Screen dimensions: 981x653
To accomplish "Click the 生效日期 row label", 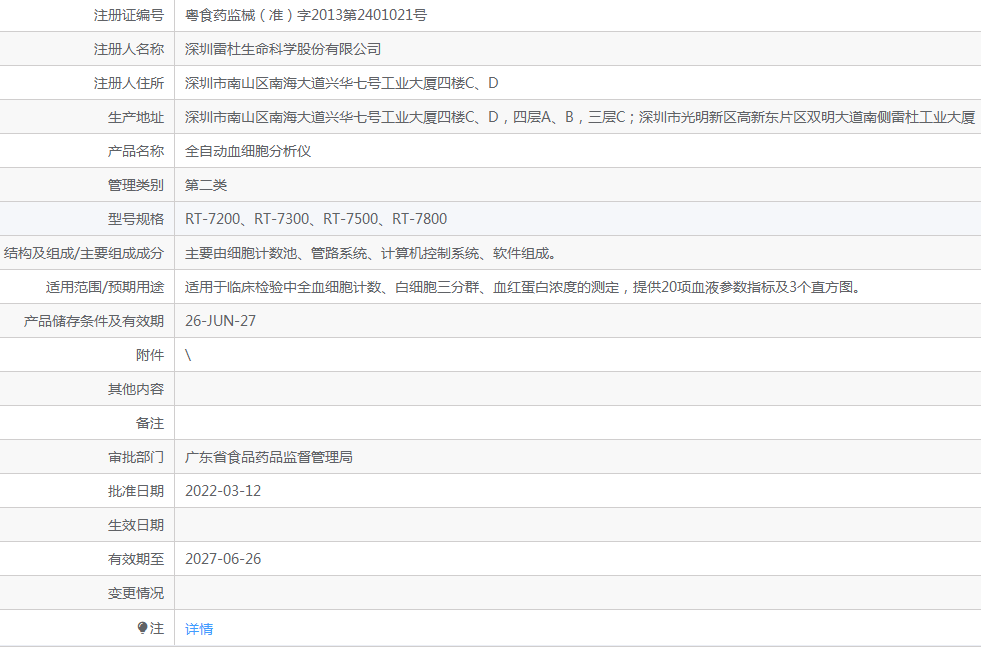I will coord(136,525).
